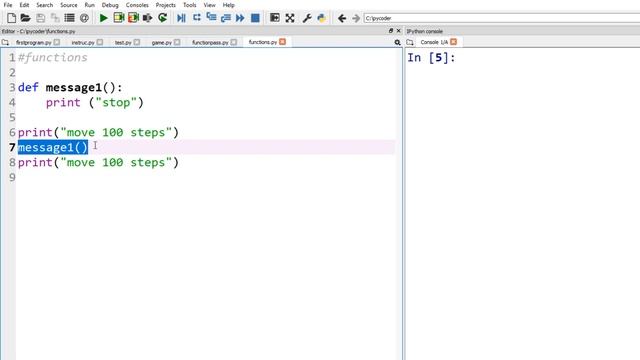Open the File menu
Viewport: 640px width, 360px height.
click(x=8, y=5)
